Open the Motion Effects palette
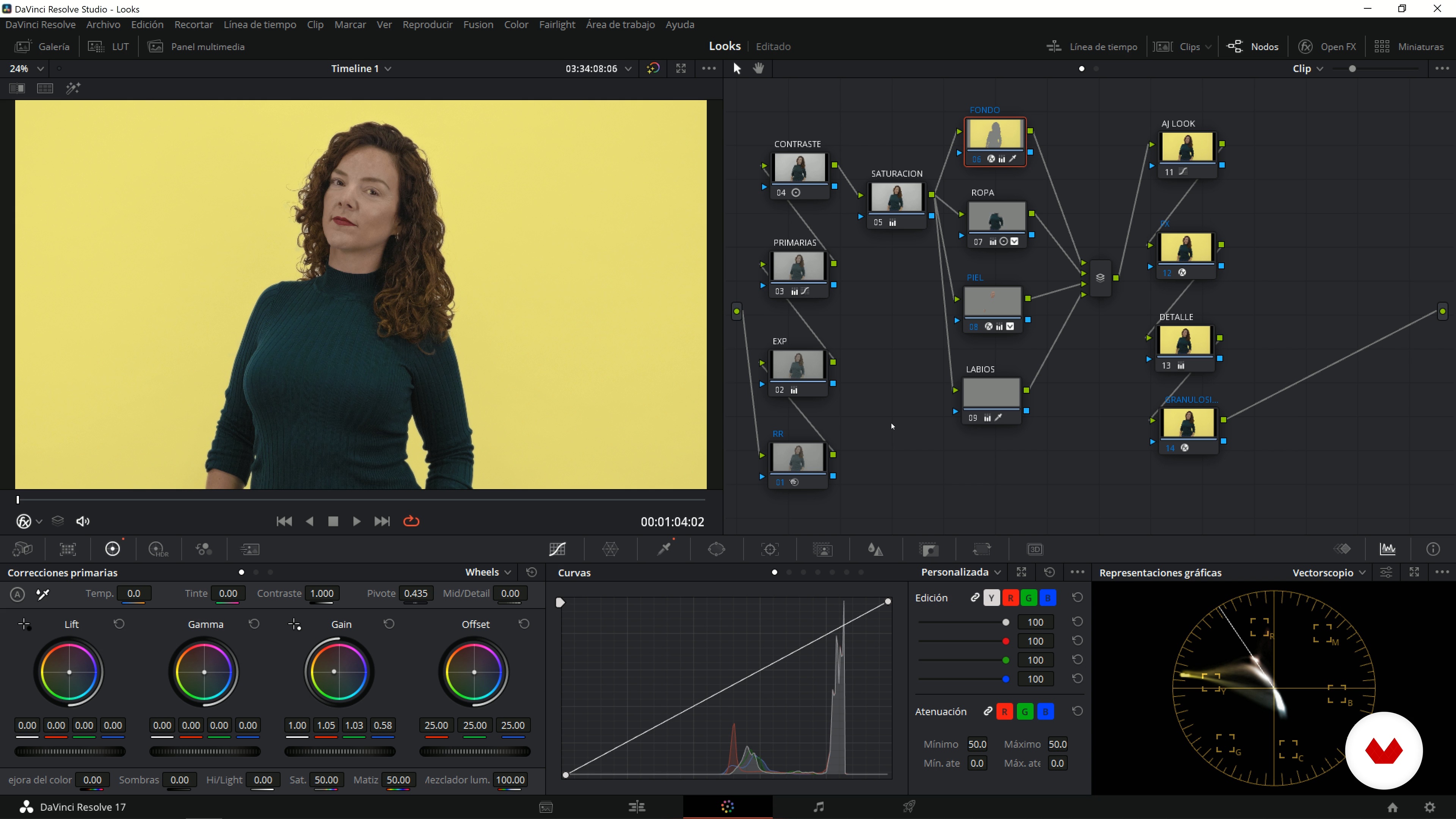Screen dimensions: 1456x819 click(x=249, y=549)
